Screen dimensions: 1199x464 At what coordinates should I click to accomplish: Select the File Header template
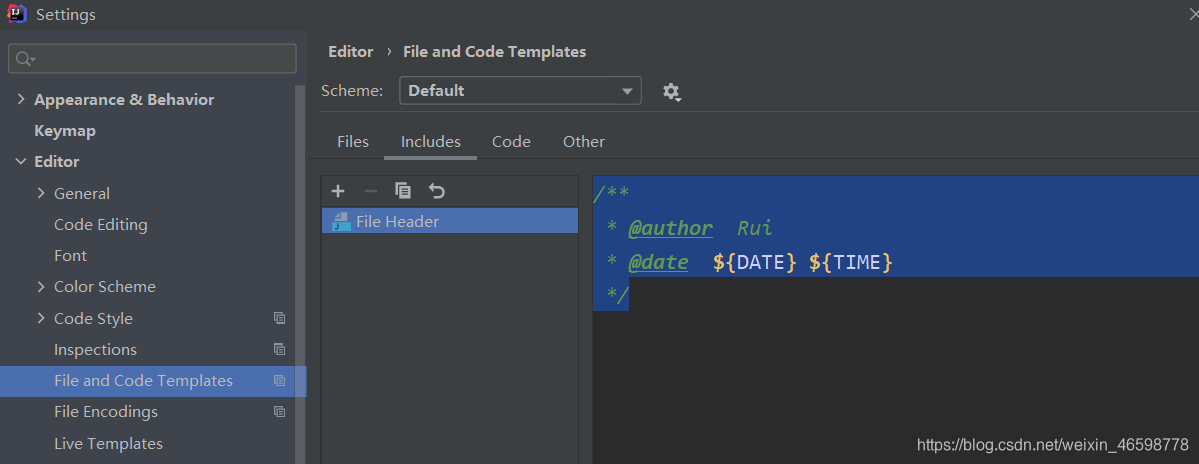450,222
